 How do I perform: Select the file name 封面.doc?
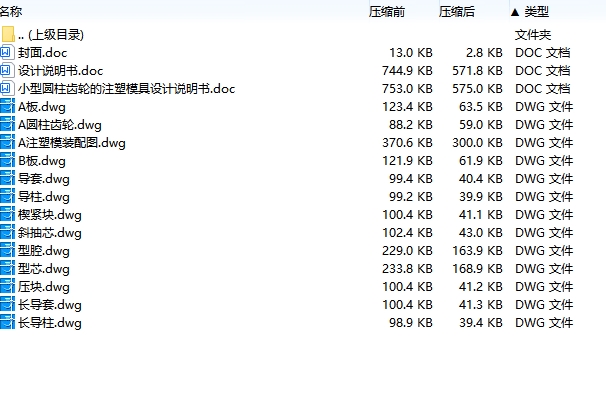43,53
